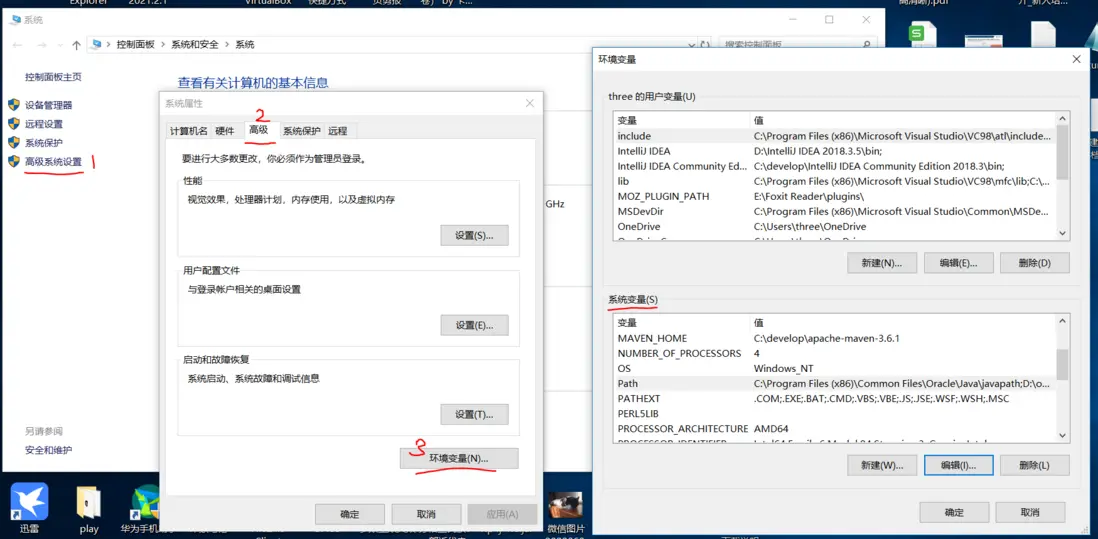Switch to the 硬件 tab
This screenshot has height=539, width=1098.
click(225, 131)
